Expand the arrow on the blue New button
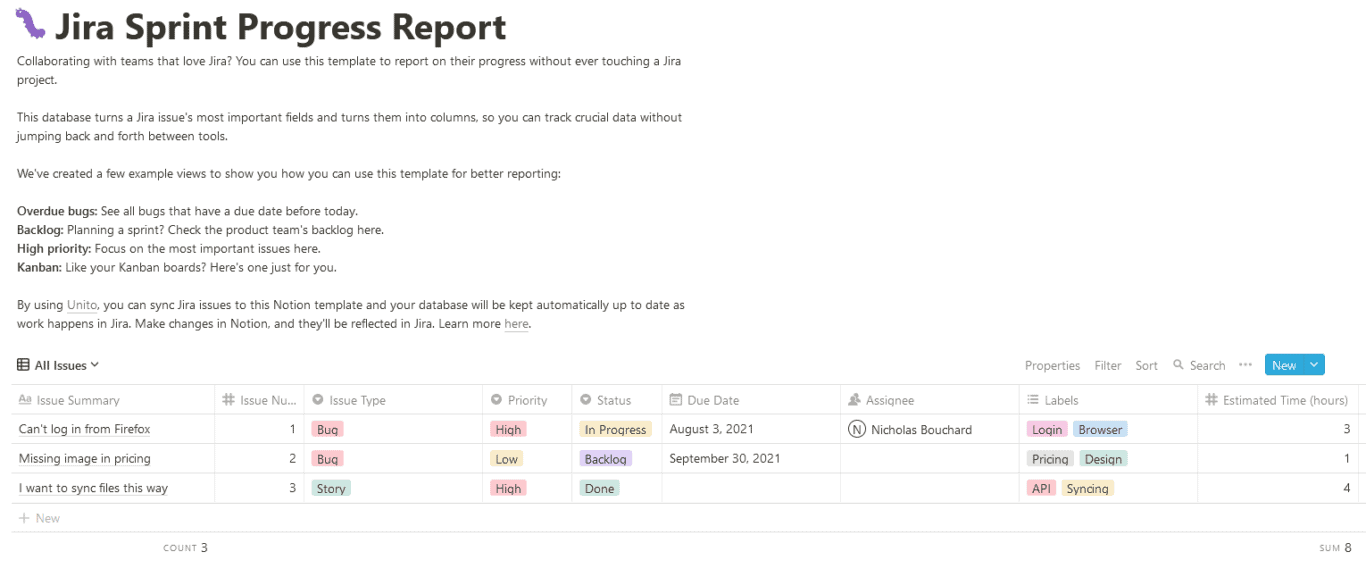The height and width of the screenshot is (577, 1366). coord(1314,365)
